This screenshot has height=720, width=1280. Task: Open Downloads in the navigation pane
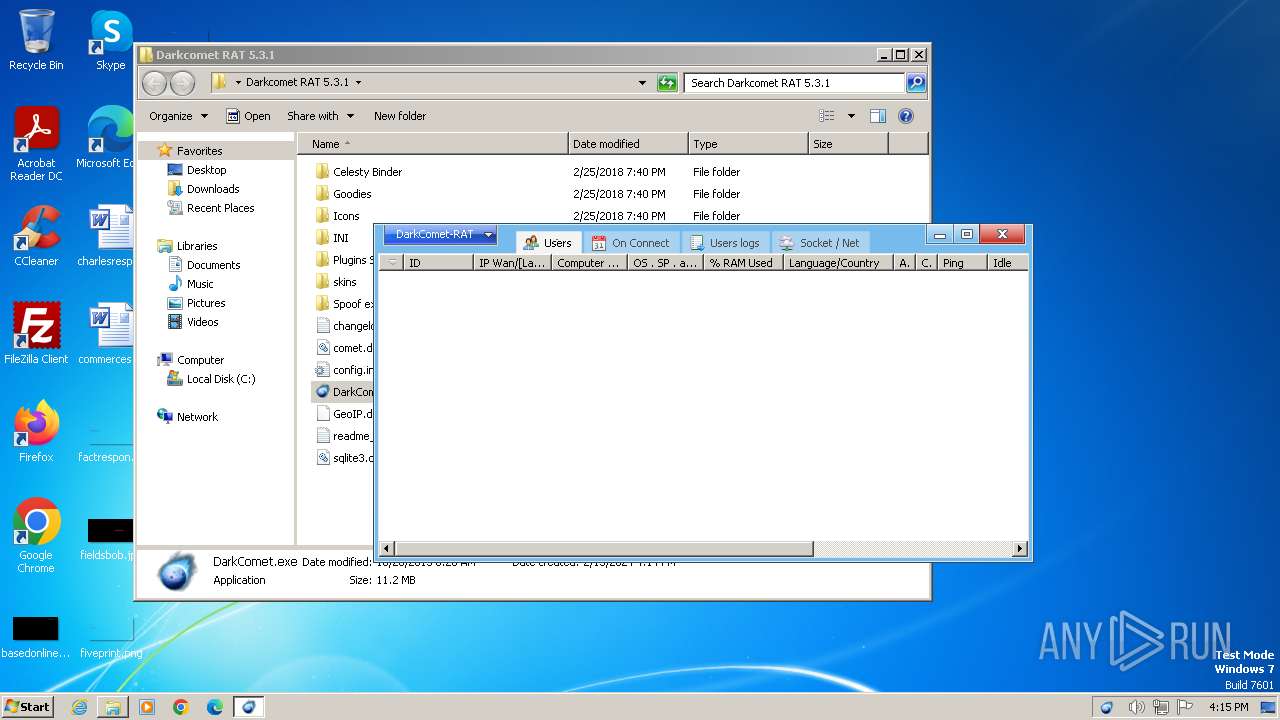click(204, 189)
